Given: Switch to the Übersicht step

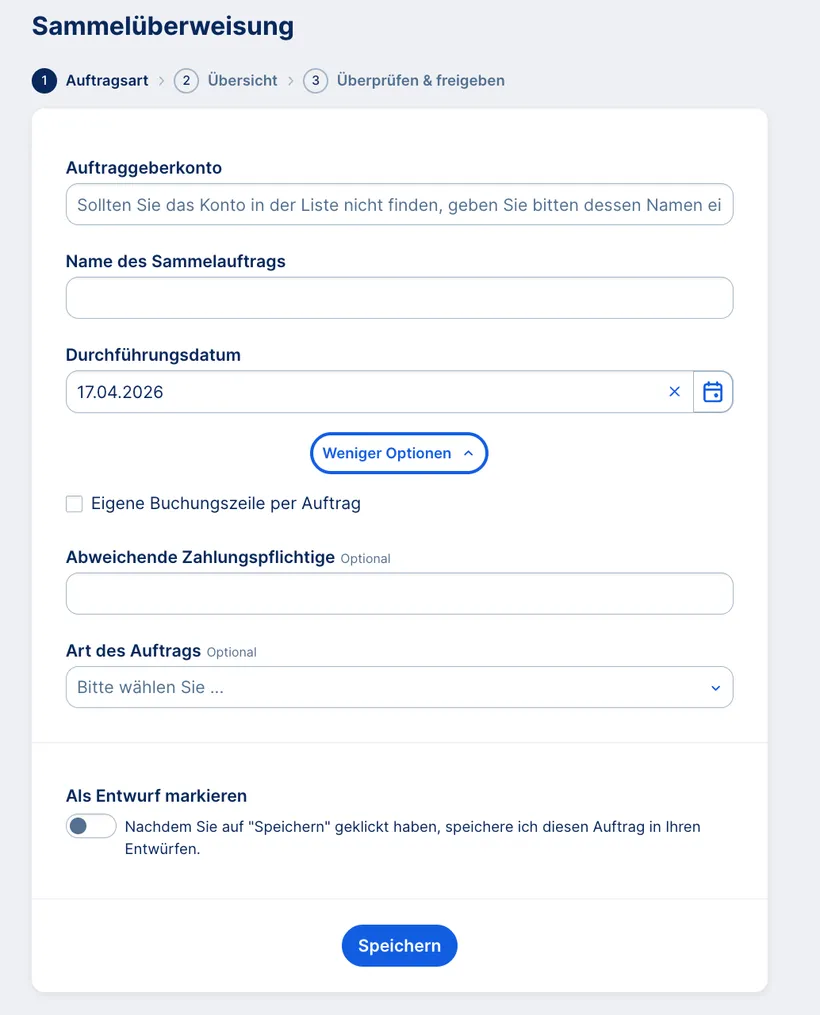Looking at the screenshot, I should pos(242,80).
